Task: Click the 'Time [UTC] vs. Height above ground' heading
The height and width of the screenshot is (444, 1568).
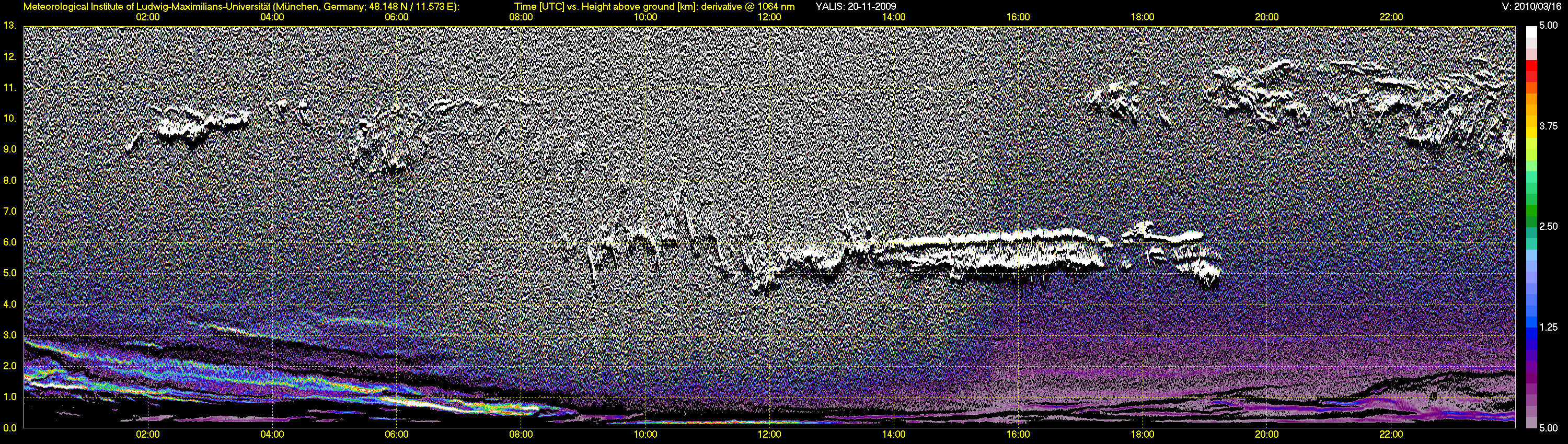Action: pyautogui.click(x=654, y=7)
